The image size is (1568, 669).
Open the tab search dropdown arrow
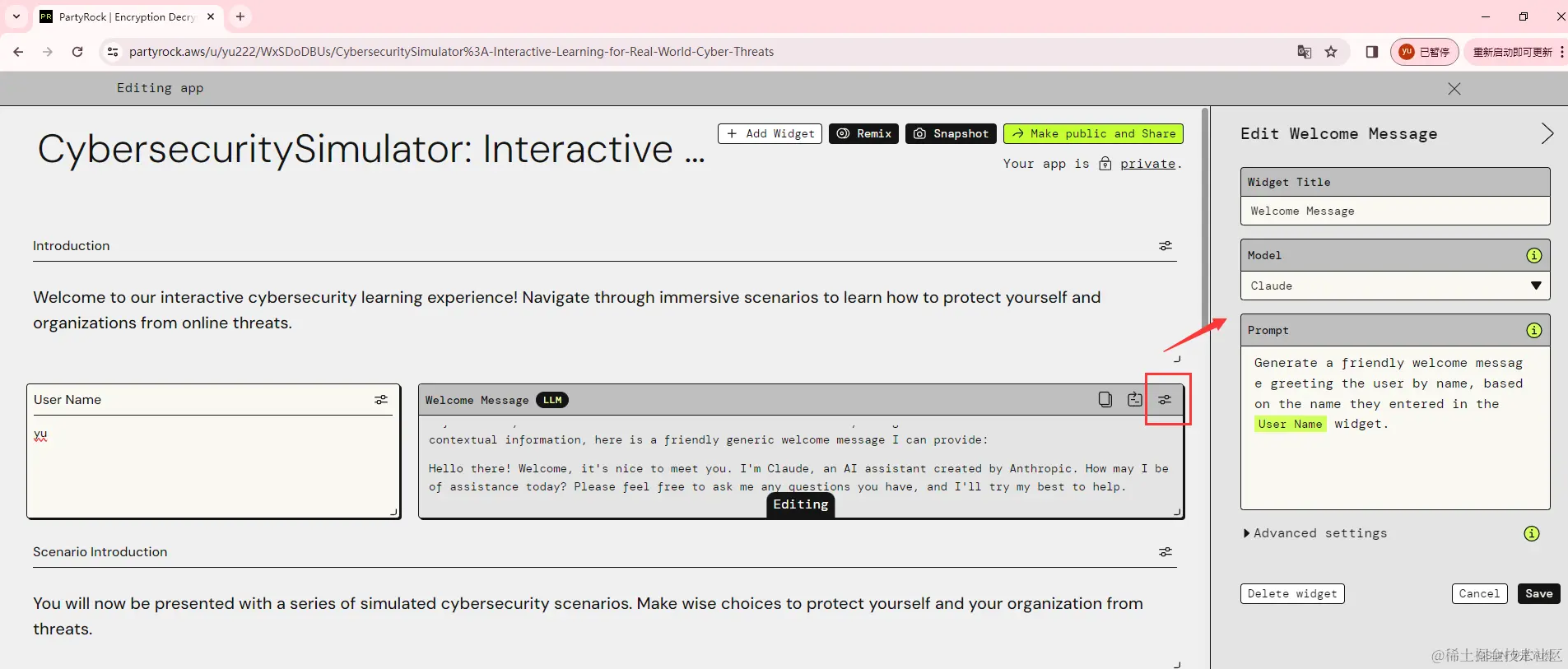point(16,16)
